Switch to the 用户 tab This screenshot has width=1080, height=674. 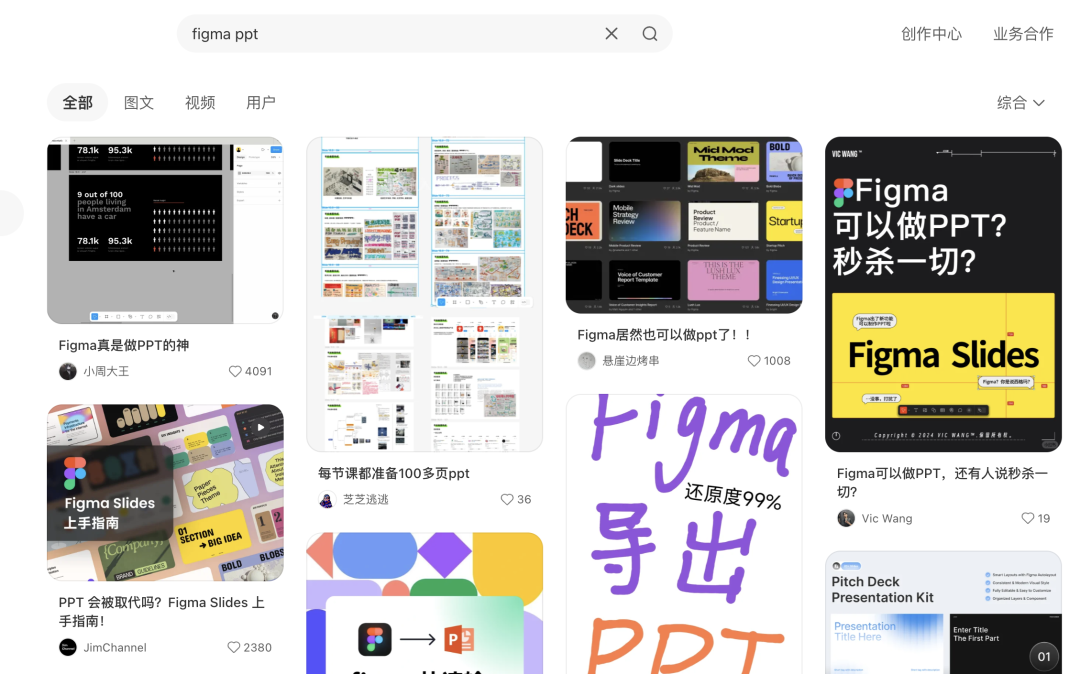(260, 103)
